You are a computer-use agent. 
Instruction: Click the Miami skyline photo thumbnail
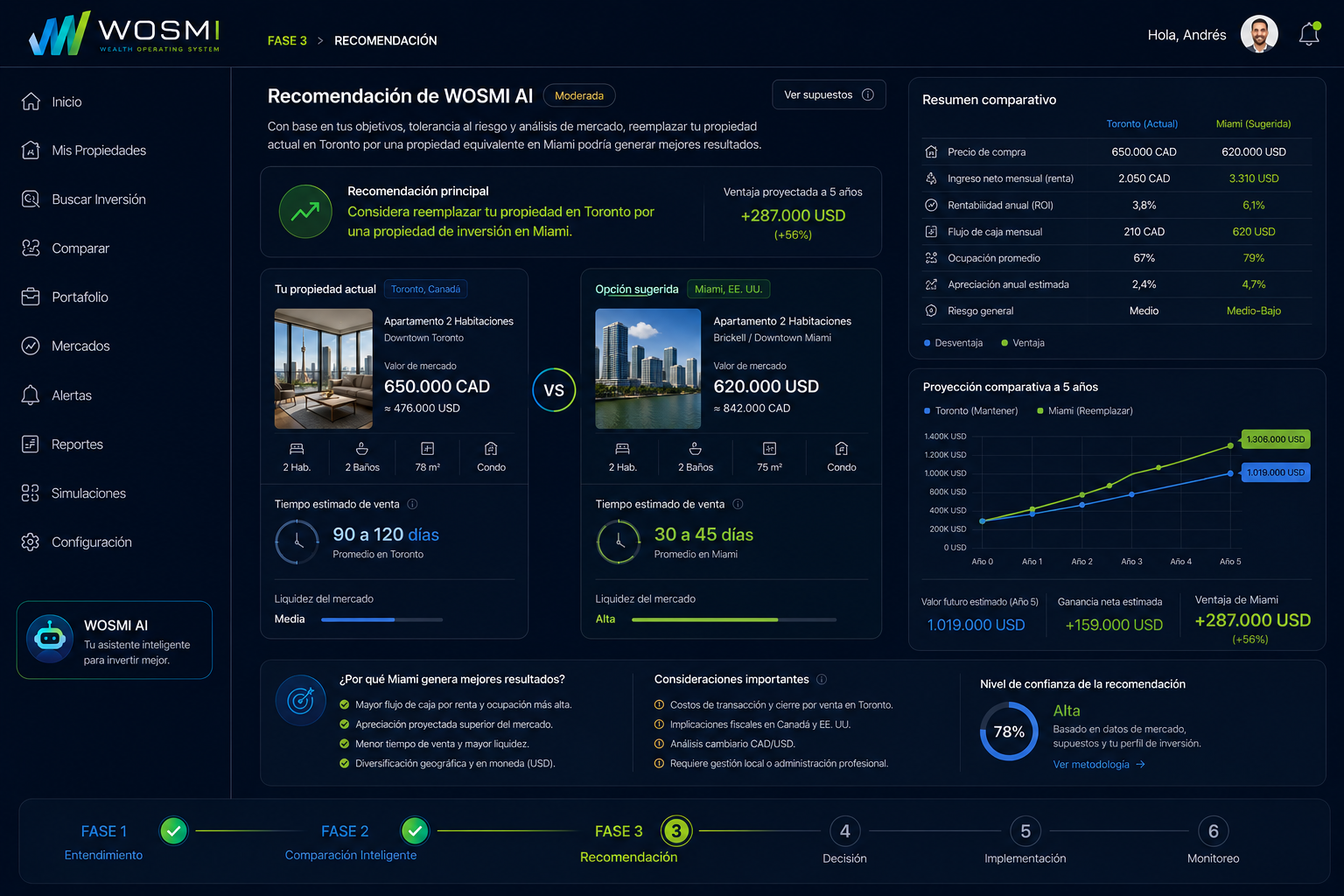pyautogui.click(x=648, y=368)
